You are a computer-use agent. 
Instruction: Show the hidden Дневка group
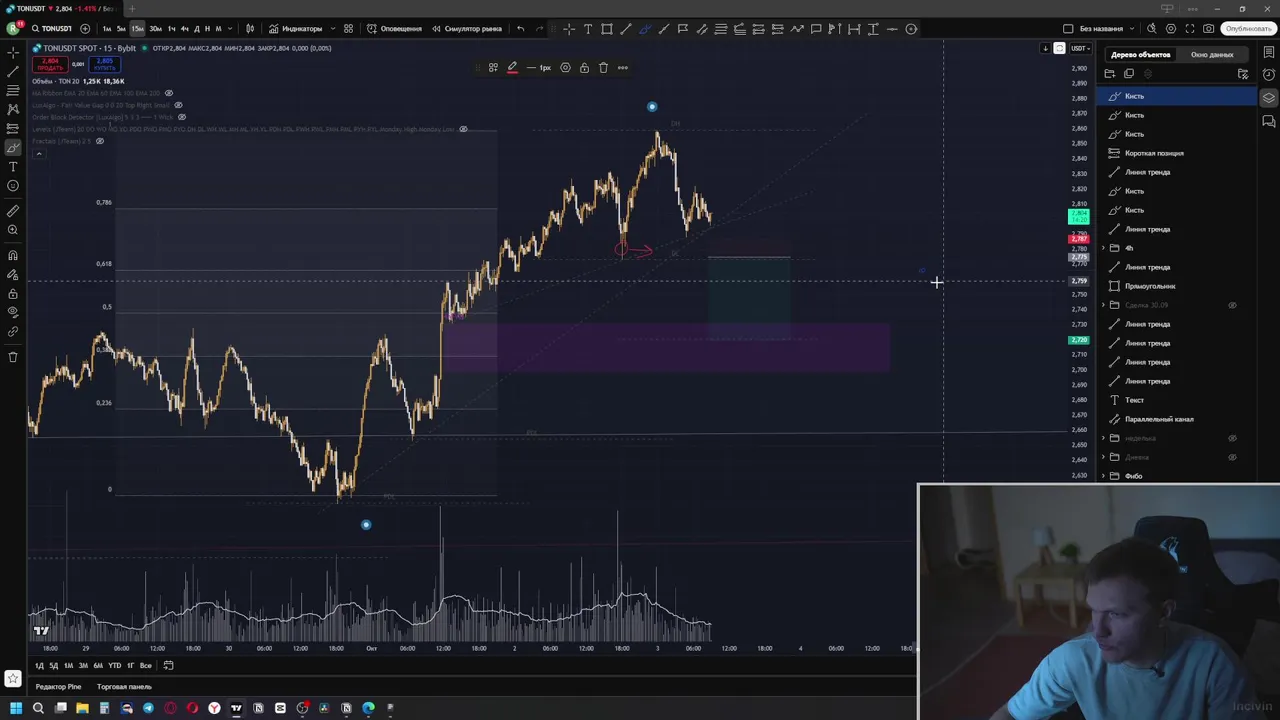[x=1232, y=457]
